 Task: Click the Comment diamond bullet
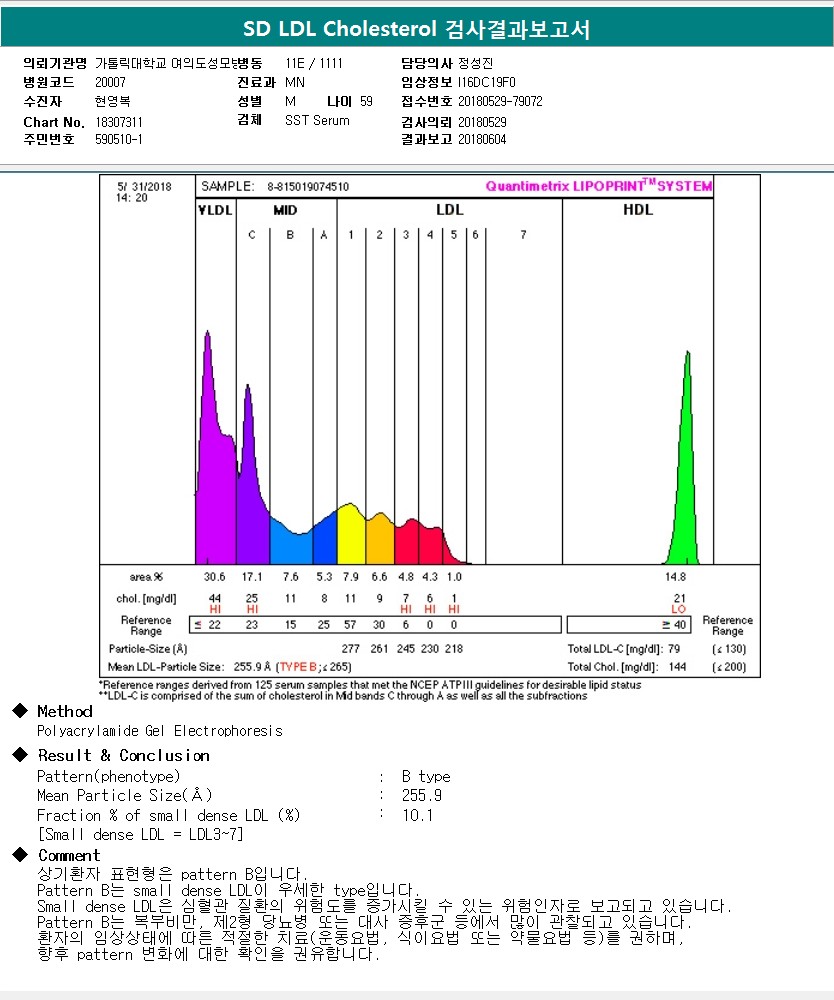tap(20, 854)
